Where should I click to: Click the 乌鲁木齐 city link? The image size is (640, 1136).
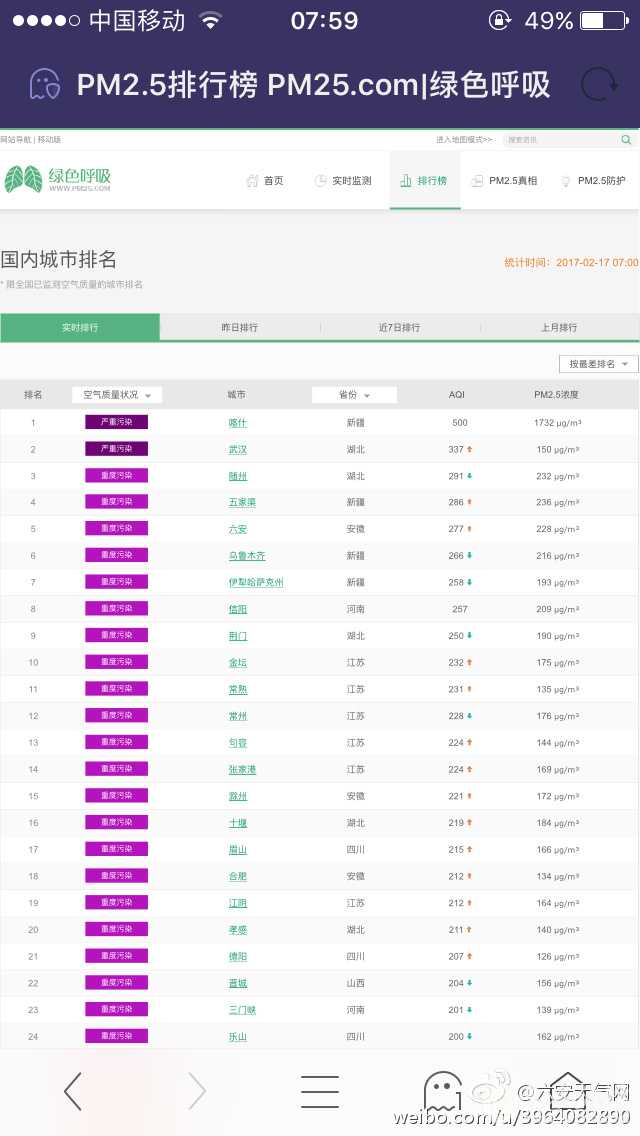click(x=247, y=556)
